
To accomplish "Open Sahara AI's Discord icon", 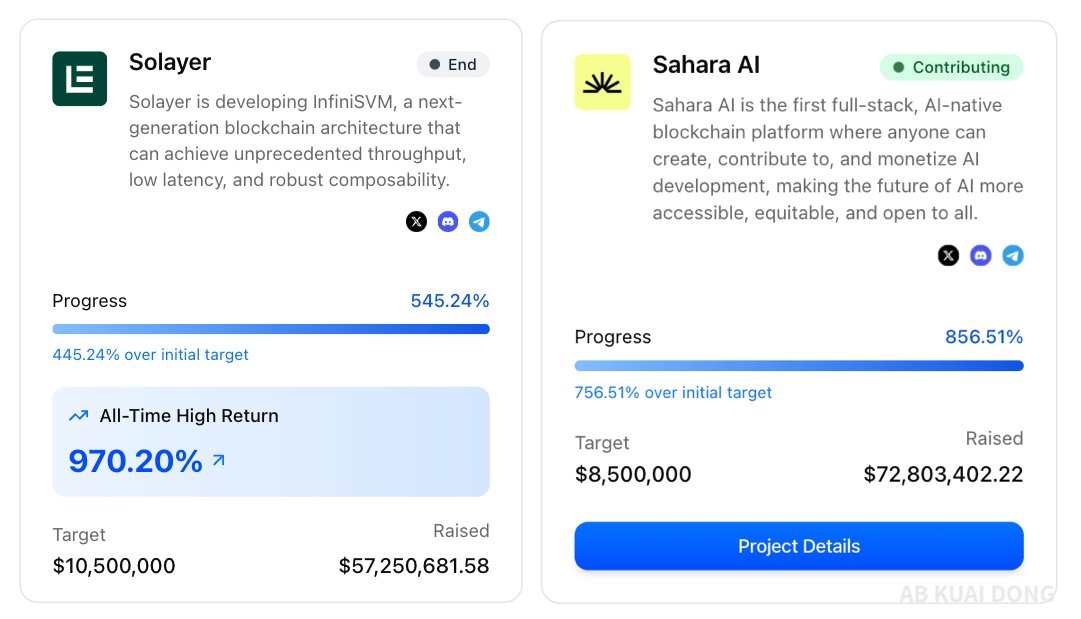I will [980, 255].
